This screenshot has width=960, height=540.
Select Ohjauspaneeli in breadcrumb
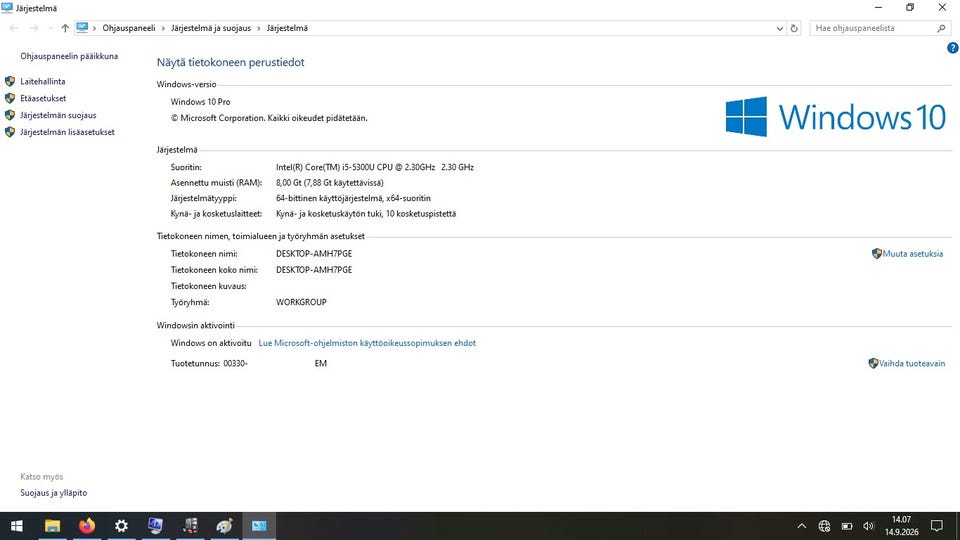(x=129, y=28)
